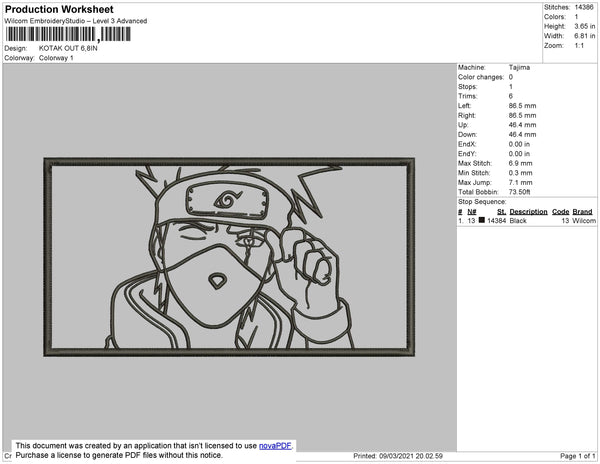Click the N# column header in Stop Sequence
600x464 pixels.
coord(472,212)
